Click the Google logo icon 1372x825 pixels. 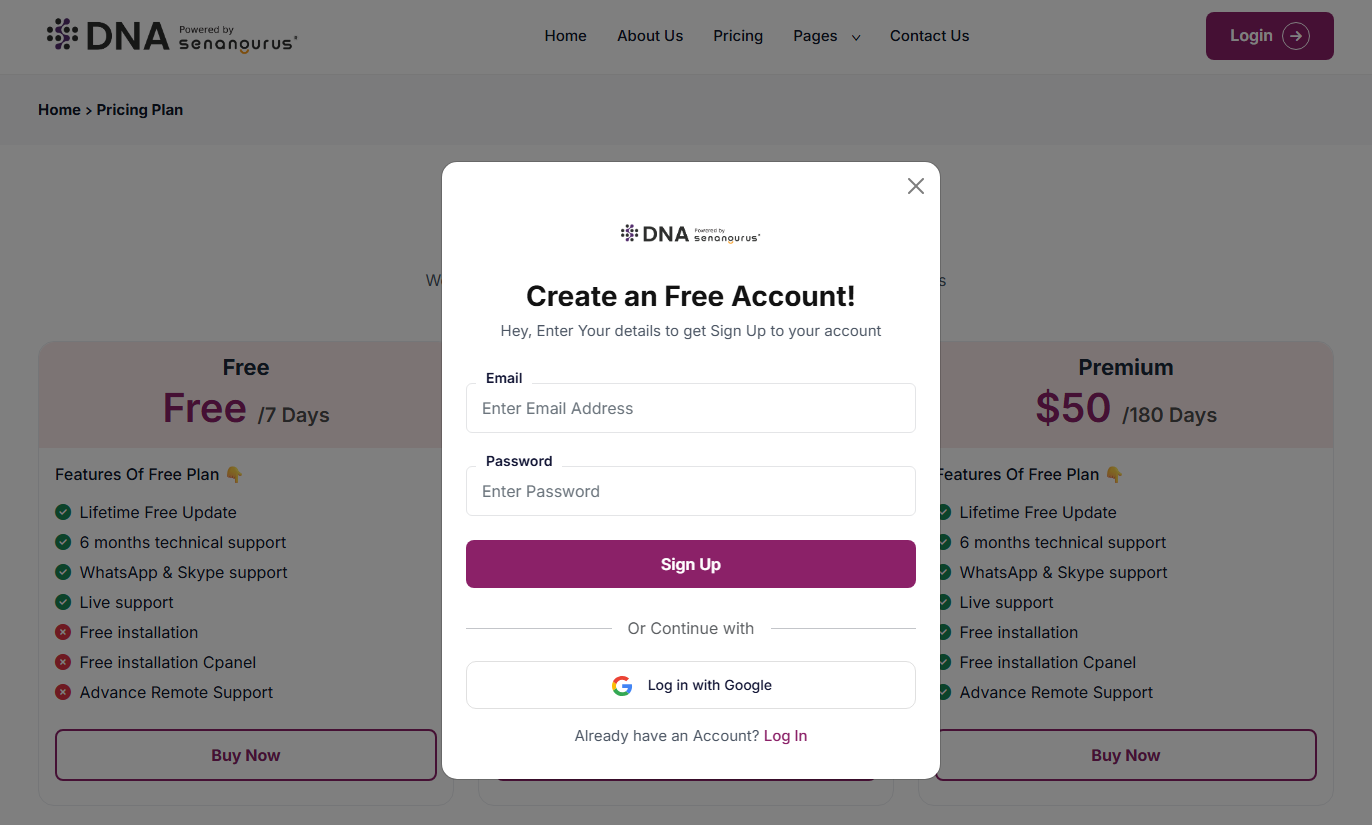622,686
